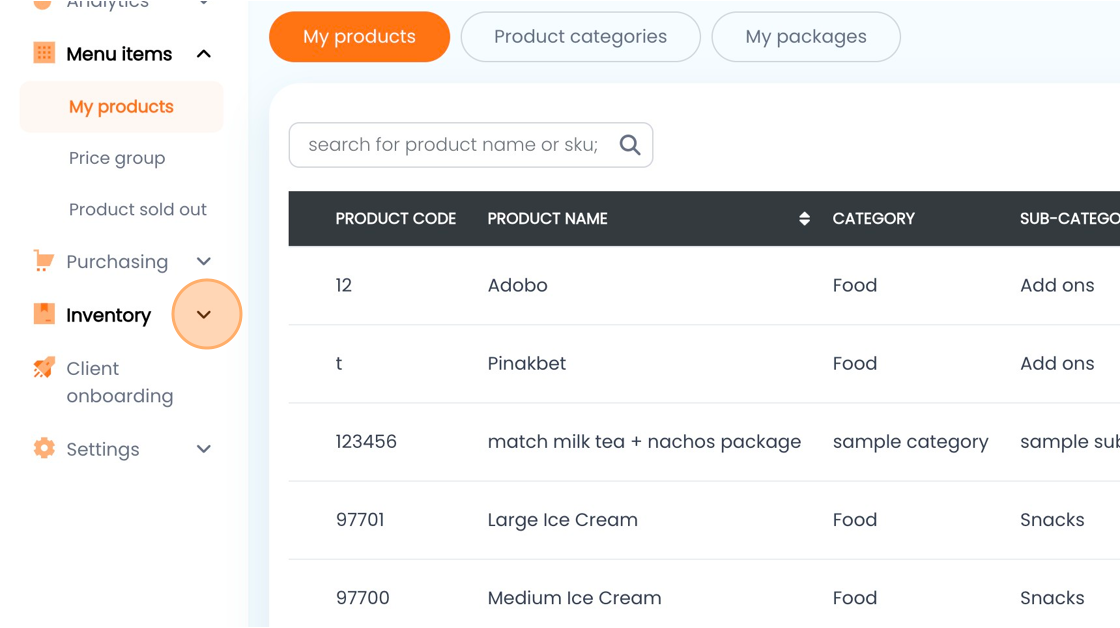The width and height of the screenshot is (1120, 628).
Task: Collapse the Menu items chevron
Action: [x=204, y=54]
